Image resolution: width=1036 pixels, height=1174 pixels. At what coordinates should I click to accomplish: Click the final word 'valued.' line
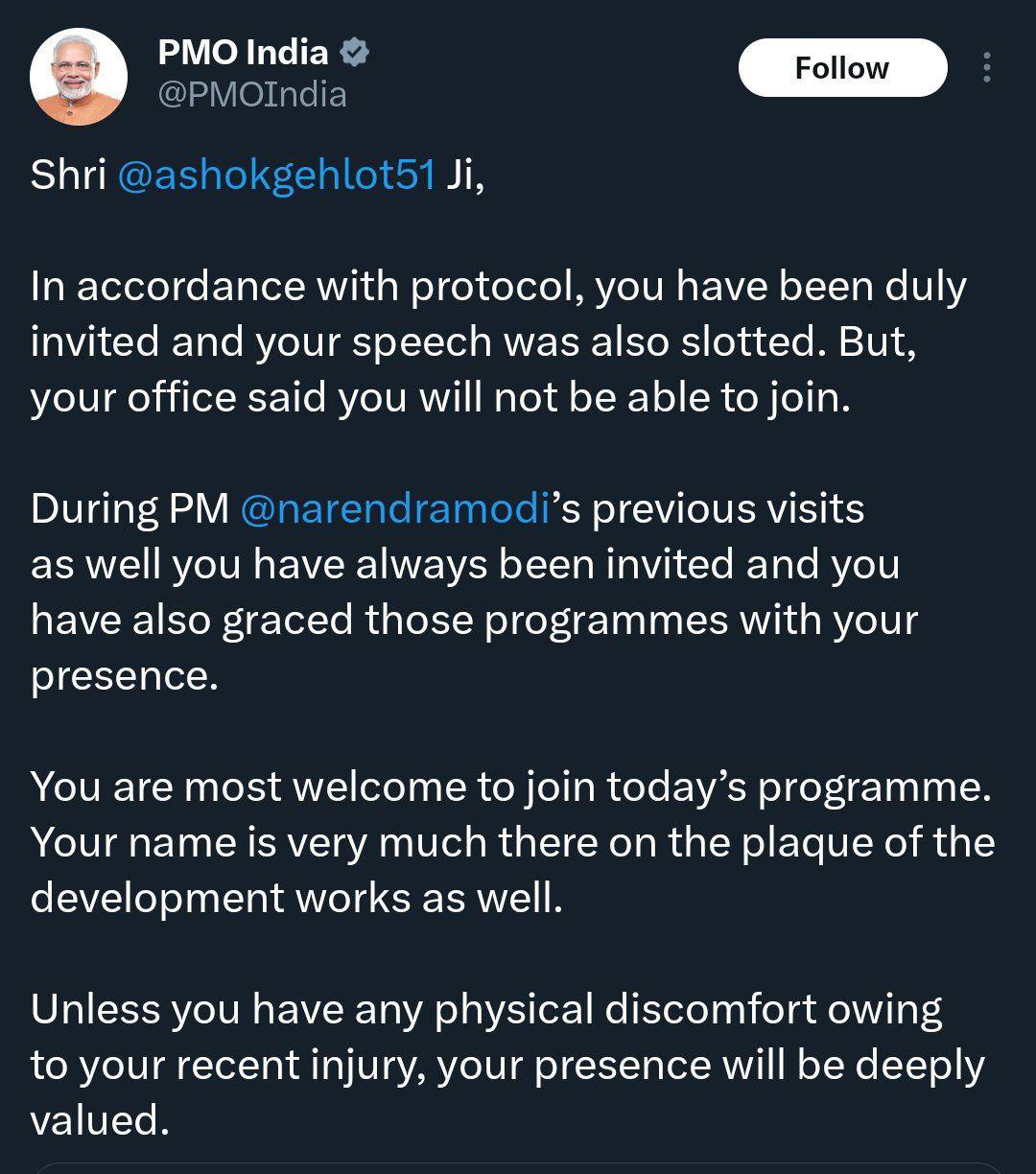pyautogui.click(x=101, y=1121)
